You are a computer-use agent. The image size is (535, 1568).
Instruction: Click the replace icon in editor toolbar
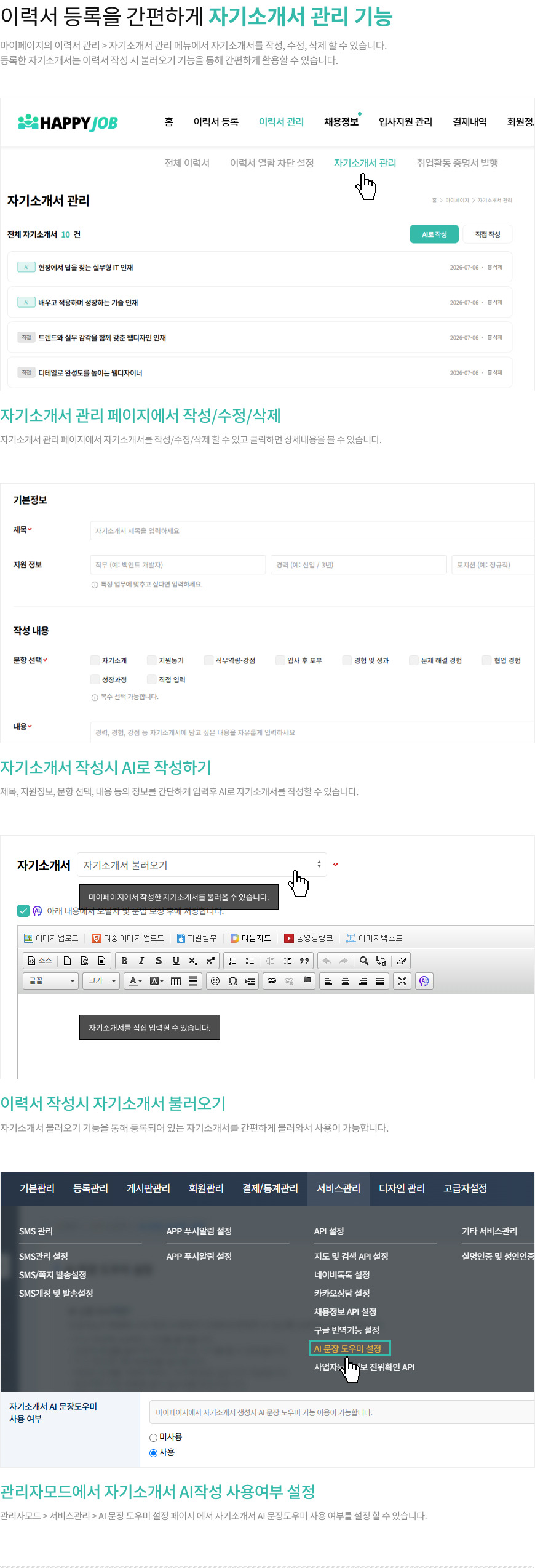(381, 961)
